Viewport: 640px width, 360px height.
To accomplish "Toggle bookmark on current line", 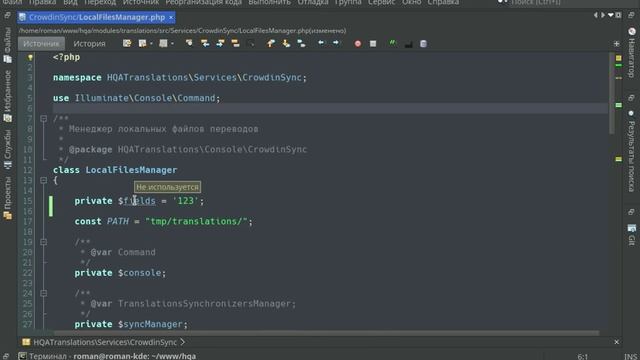I will (x=301, y=43).
